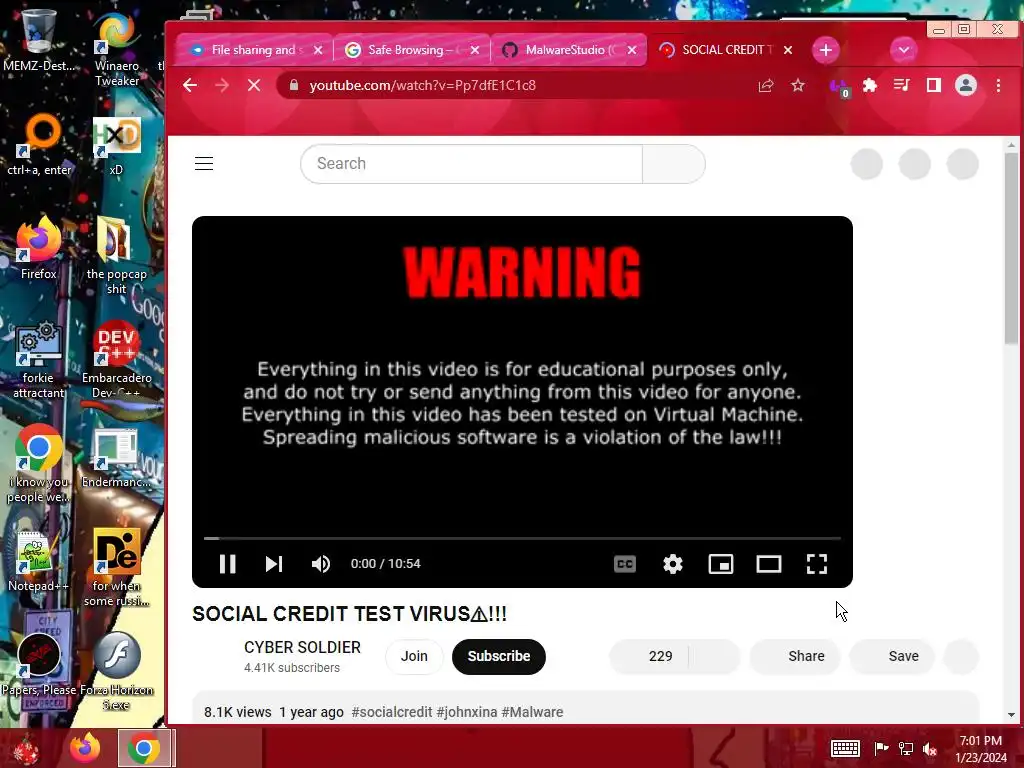Viewport: 1024px width, 768px height.
Task: Open Chrome taskbar button
Action: (x=146, y=748)
